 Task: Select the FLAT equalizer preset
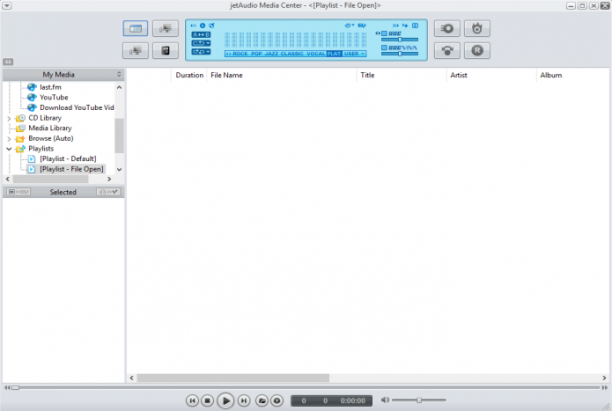pos(334,53)
